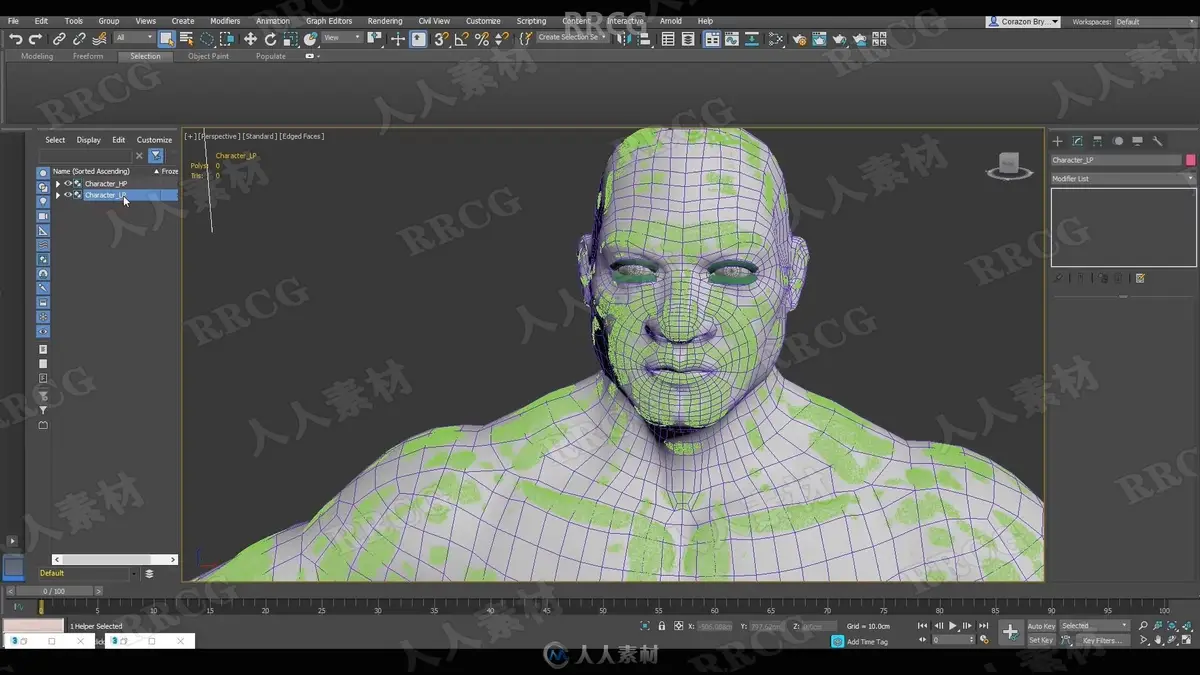Screen dimensions: 1200x675
Task: Pick the Select and Rotate tool
Action: tap(270, 39)
